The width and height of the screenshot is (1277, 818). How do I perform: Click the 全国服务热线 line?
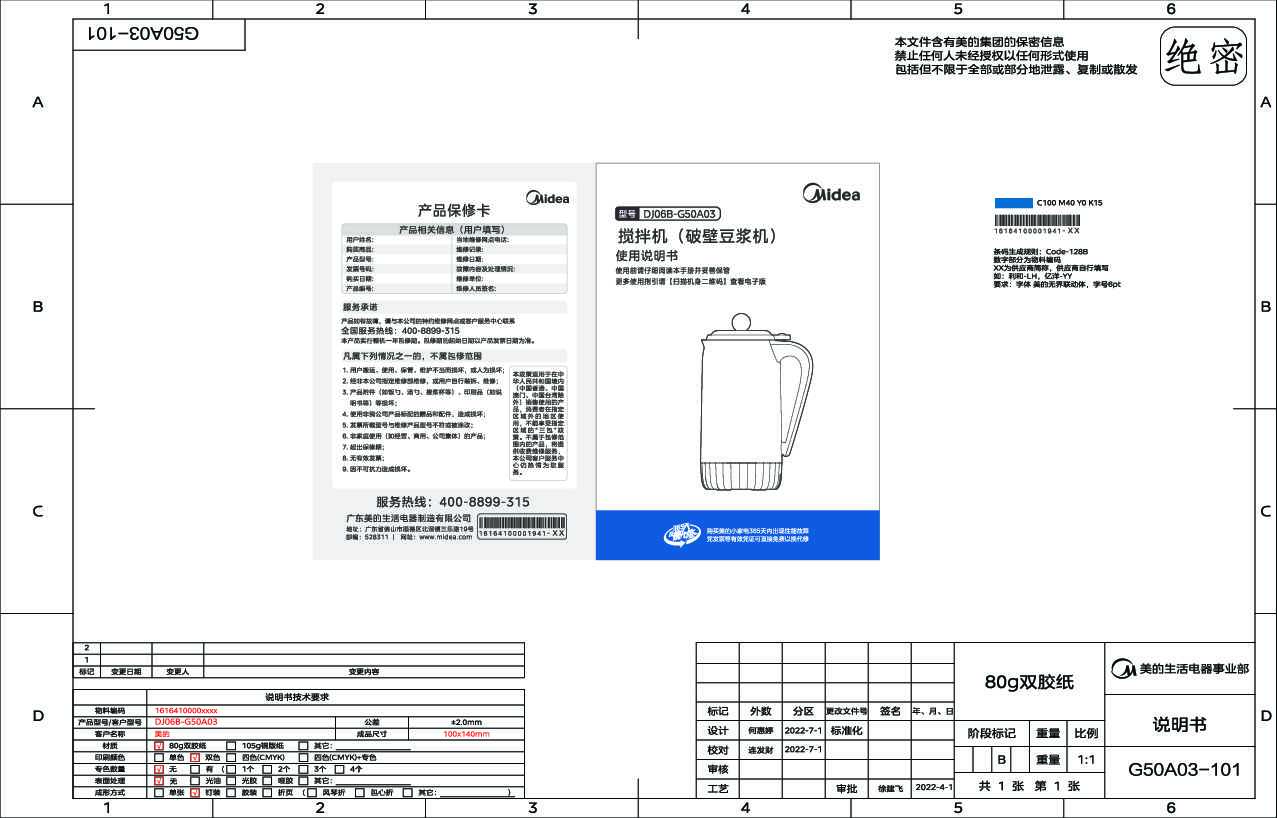[400, 330]
